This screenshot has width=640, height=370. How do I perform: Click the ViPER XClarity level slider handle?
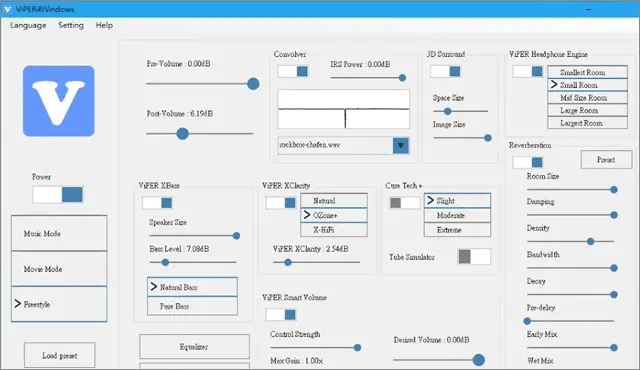pos(288,262)
